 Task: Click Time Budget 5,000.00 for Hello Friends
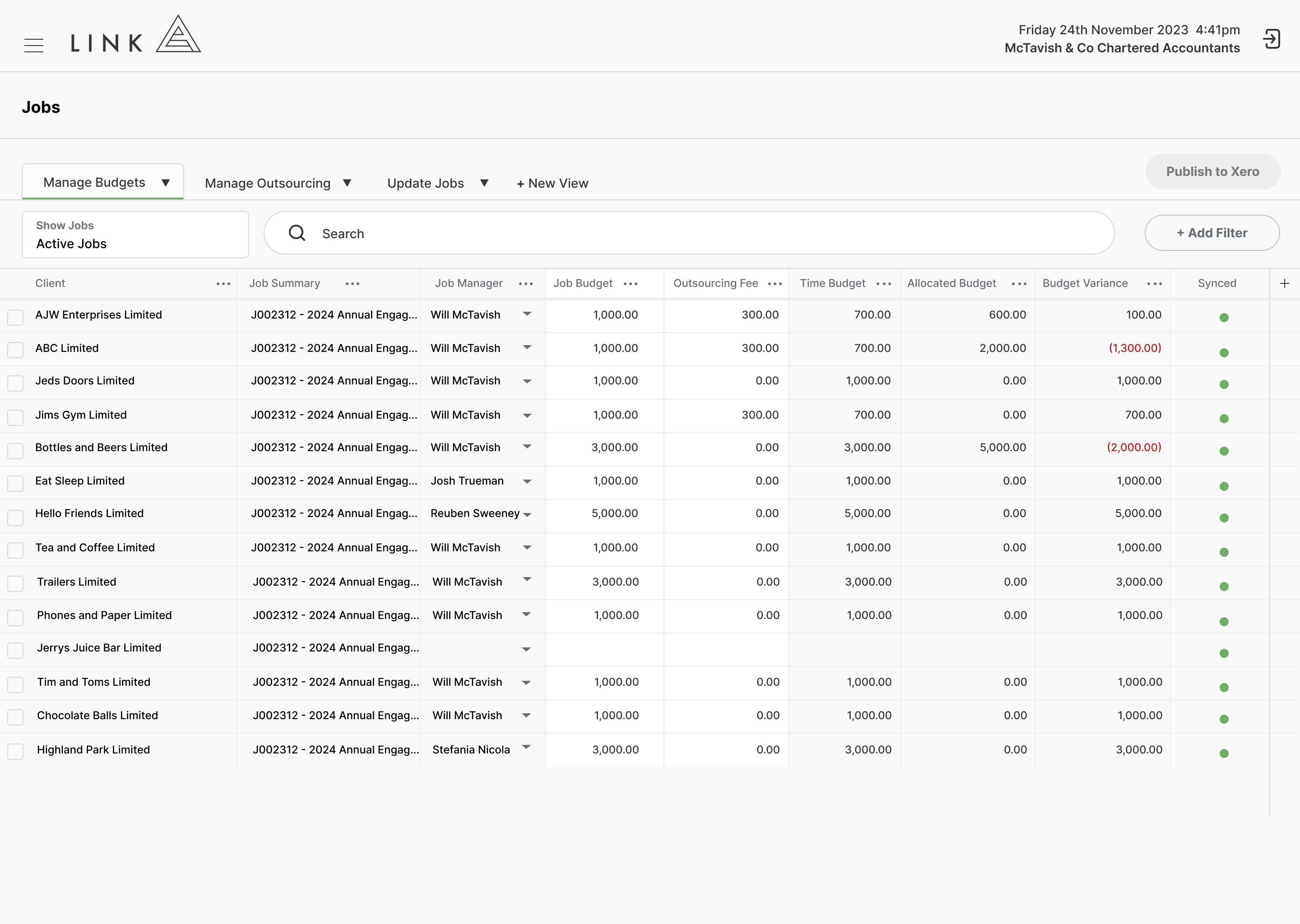(868, 514)
